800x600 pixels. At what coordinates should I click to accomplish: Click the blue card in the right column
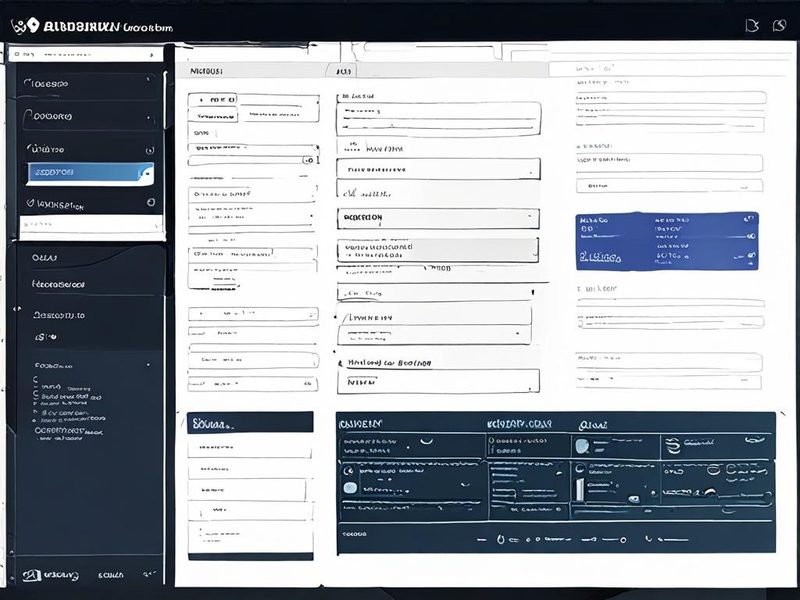pos(667,241)
